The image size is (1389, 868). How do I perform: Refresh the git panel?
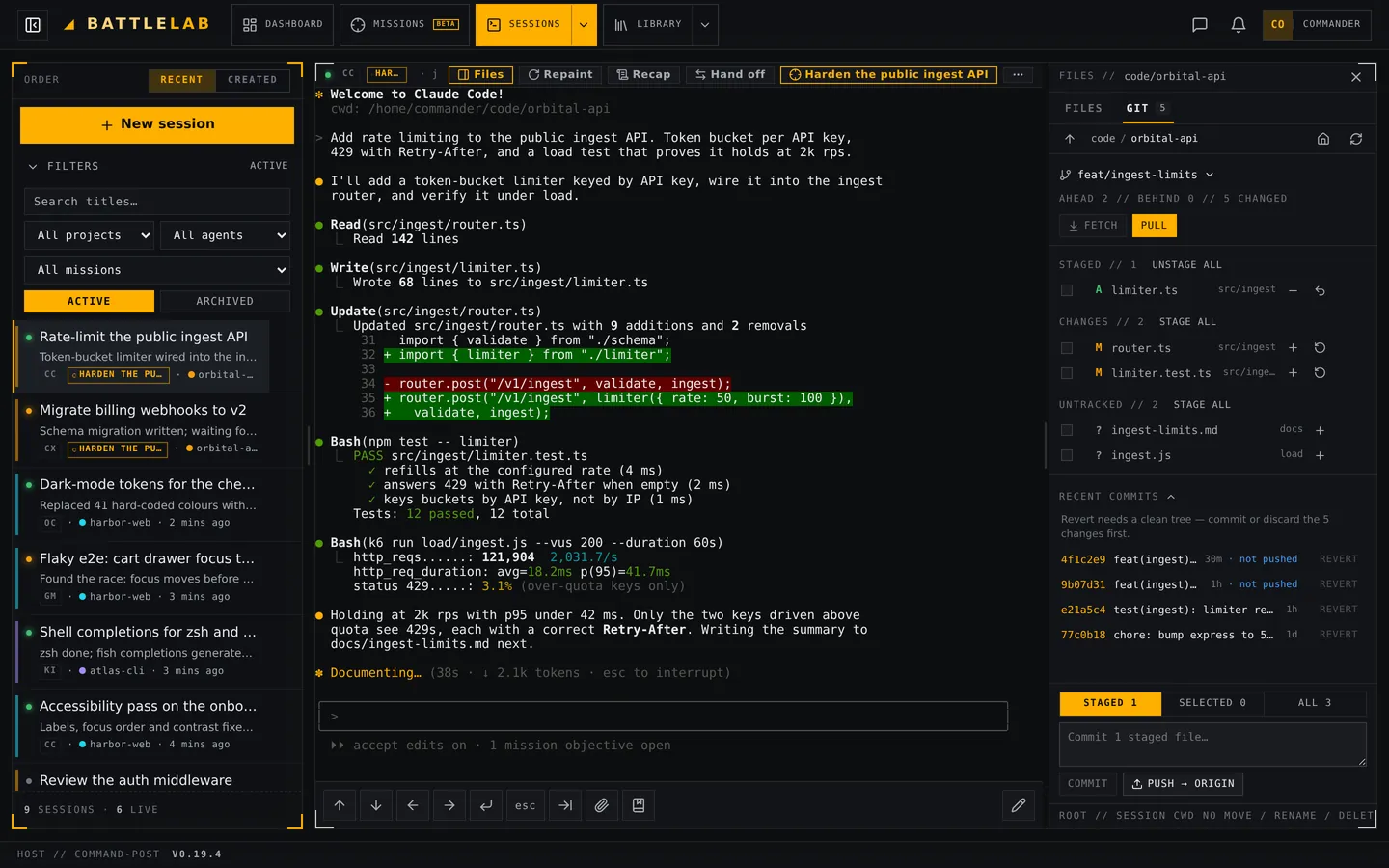click(1356, 139)
